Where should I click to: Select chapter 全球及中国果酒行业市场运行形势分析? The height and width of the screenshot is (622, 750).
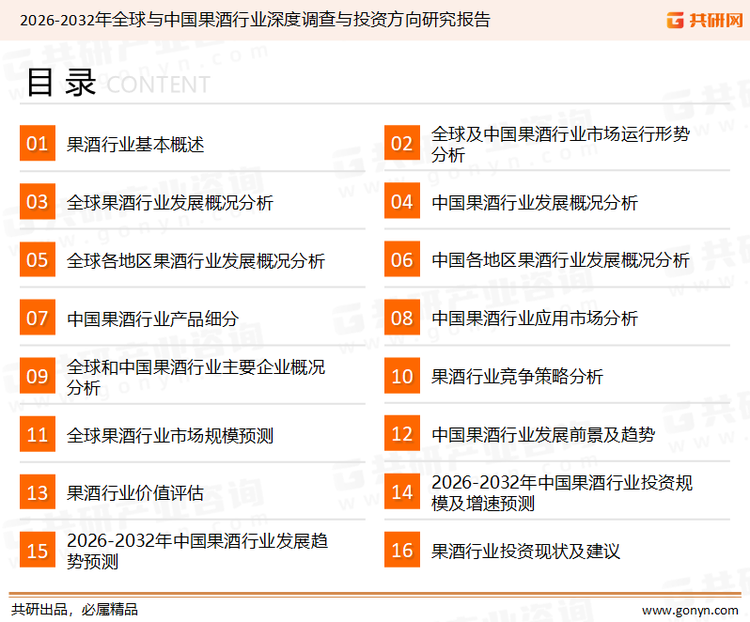[561, 144]
